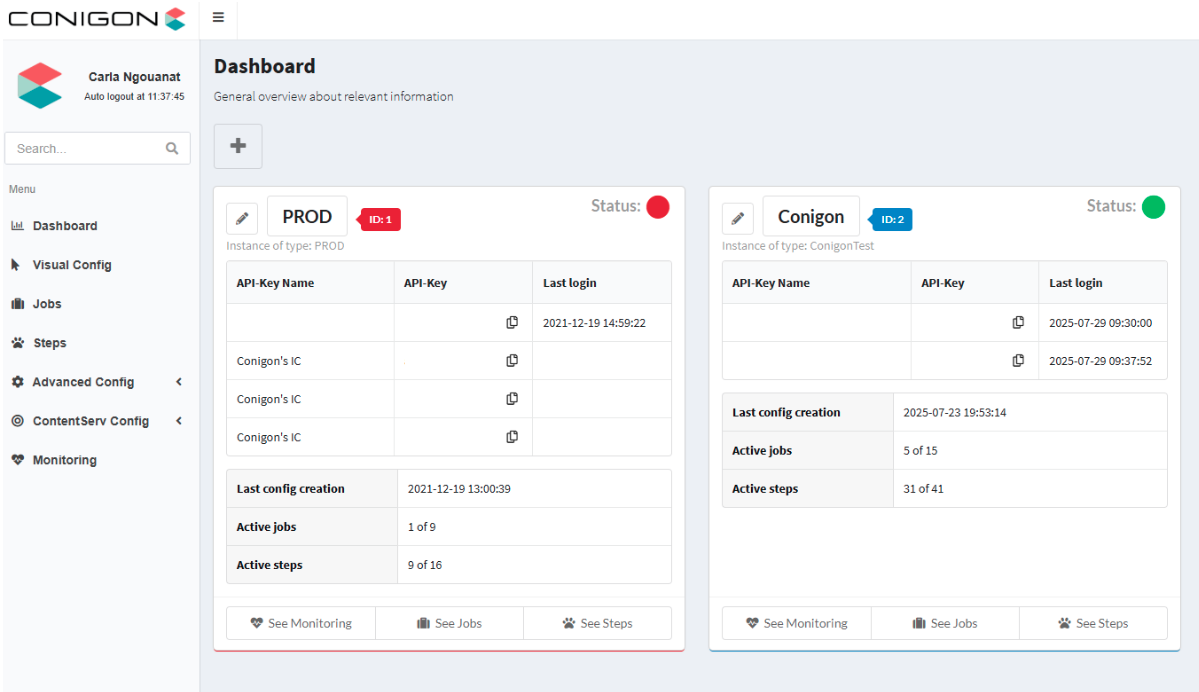This screenshot has height=692, width=1199.
Task: Click user name Carla Ngouanat
Action: tap(135, 76)
